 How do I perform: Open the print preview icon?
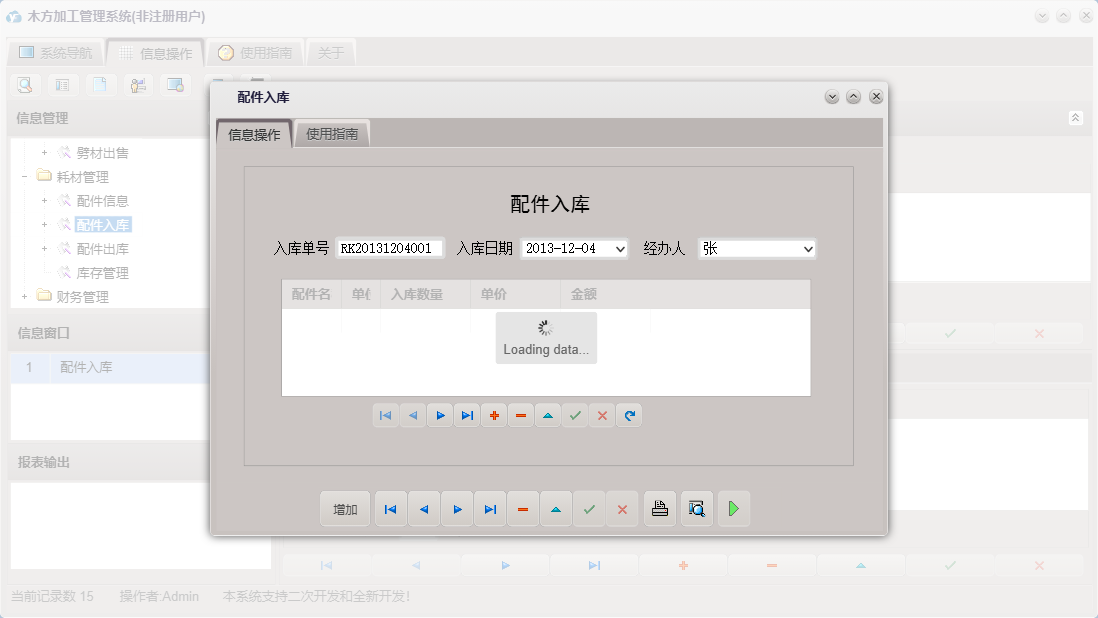click(696, 509)
